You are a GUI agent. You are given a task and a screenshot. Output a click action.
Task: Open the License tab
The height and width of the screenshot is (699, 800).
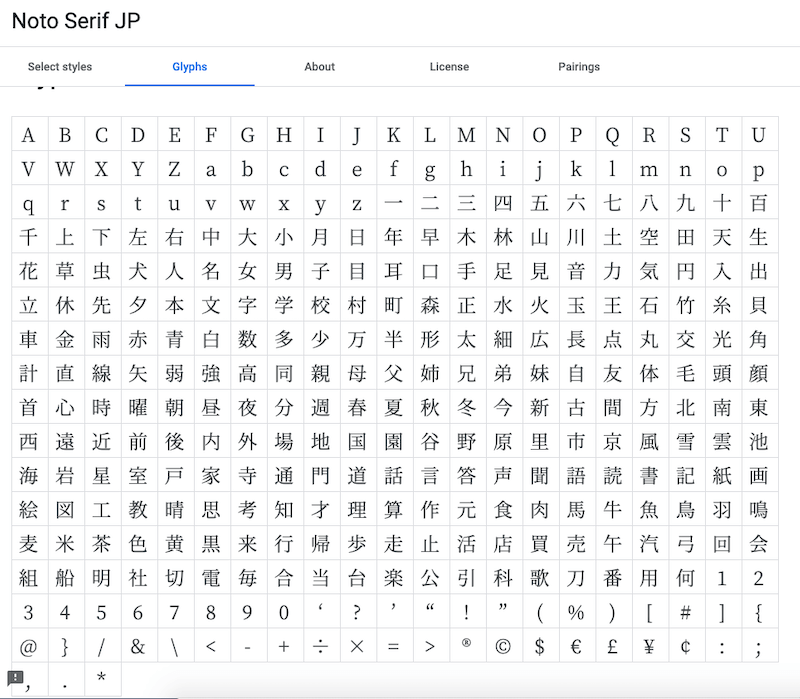click(x=449, y=67)
